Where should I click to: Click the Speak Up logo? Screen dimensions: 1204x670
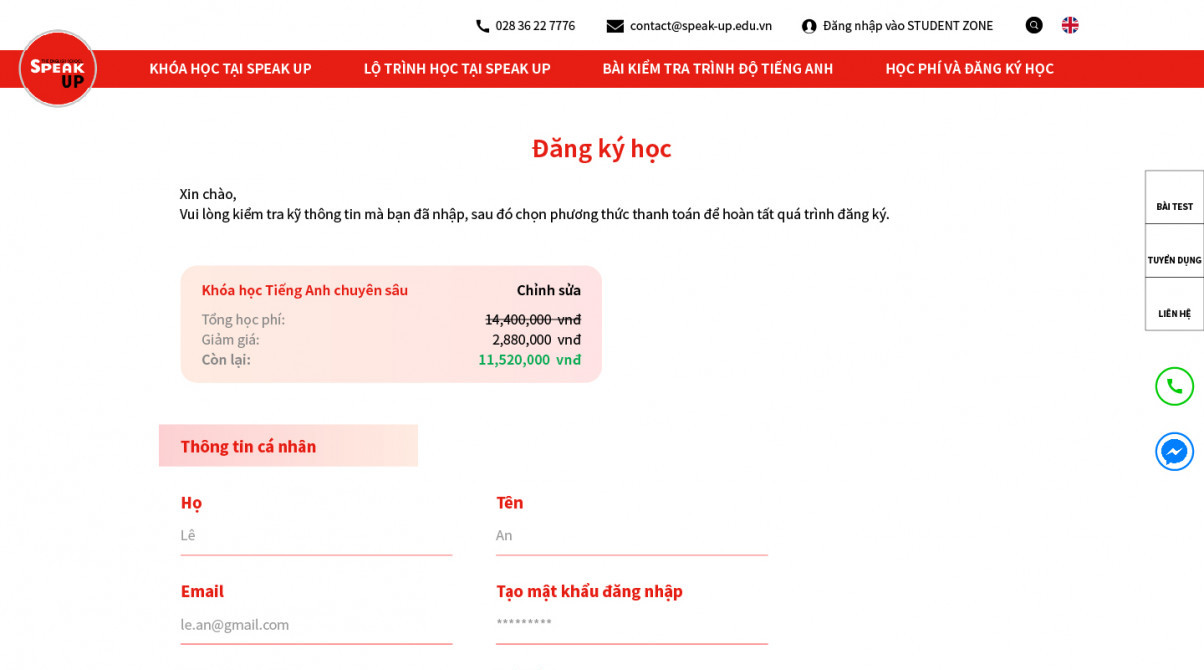click(x=58, y=68)
